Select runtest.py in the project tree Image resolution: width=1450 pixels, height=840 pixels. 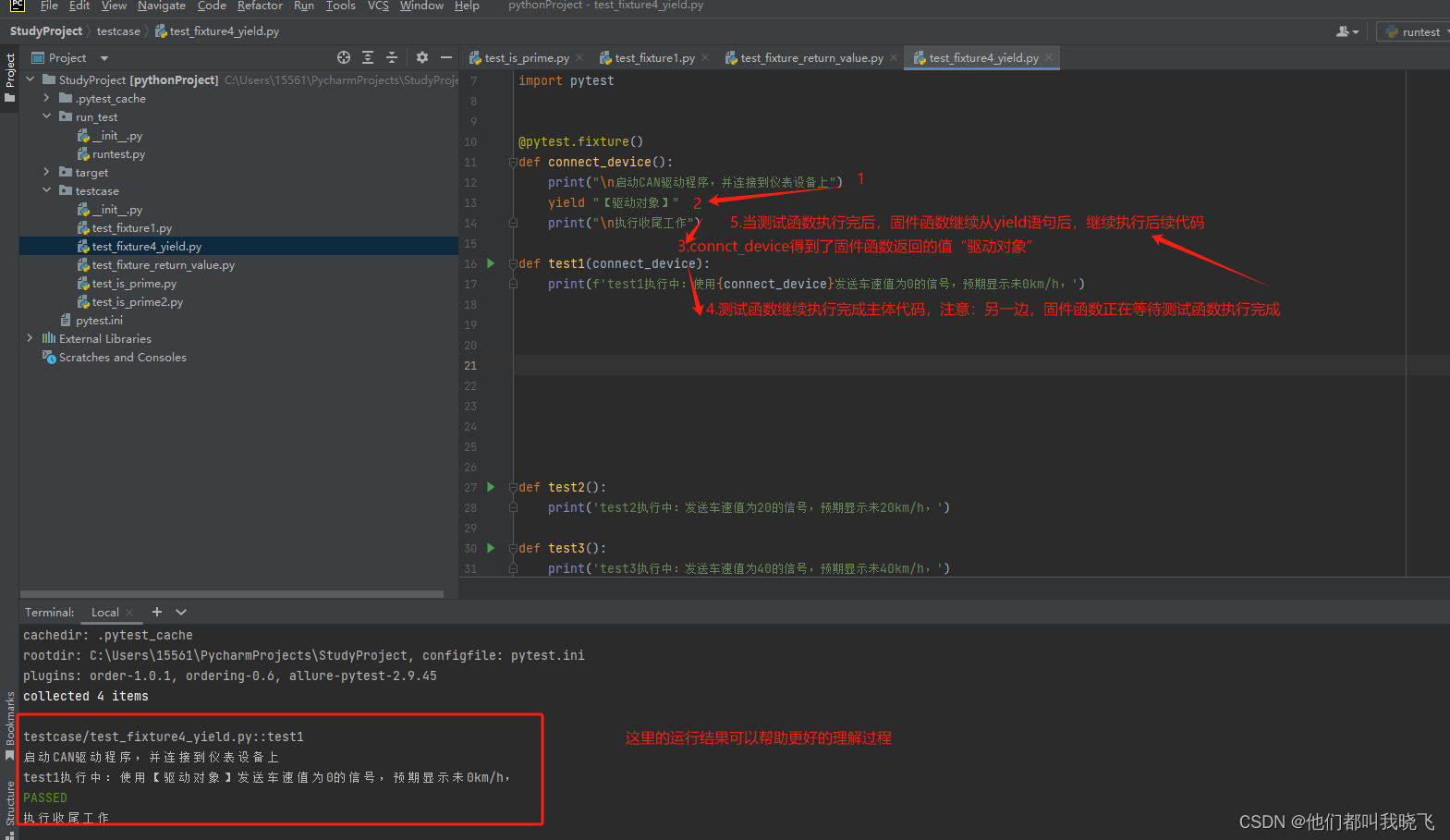[x=118, y=154]
